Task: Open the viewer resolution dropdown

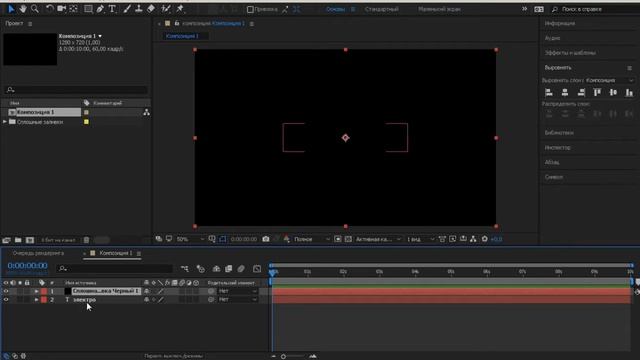Action: click(312, 239)
